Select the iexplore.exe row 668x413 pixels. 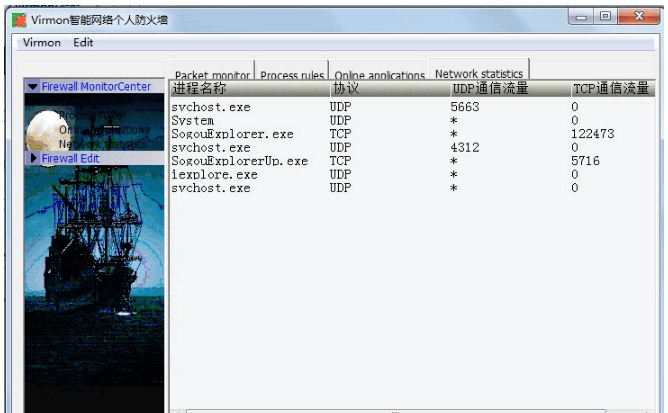point(412,175)
